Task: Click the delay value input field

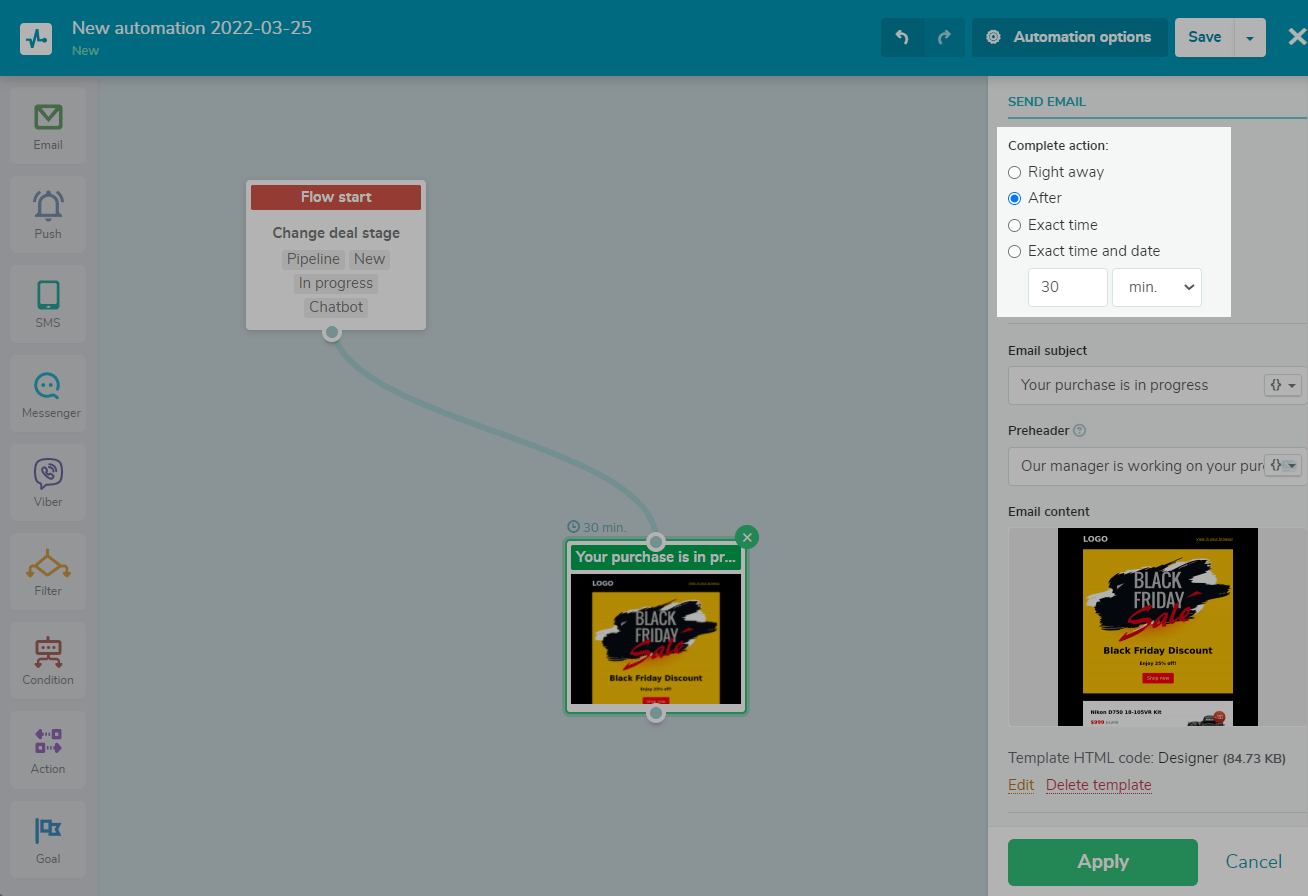Action: [x=1067, y=287]
